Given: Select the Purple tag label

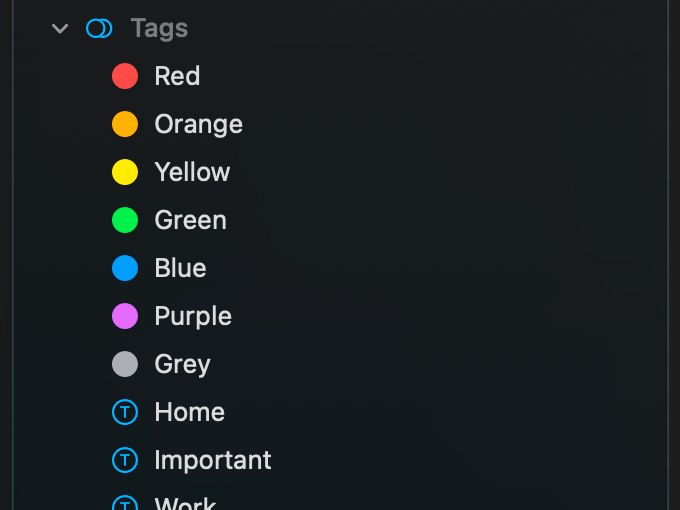Looking at the screenshot, I should tap(193, 316).
